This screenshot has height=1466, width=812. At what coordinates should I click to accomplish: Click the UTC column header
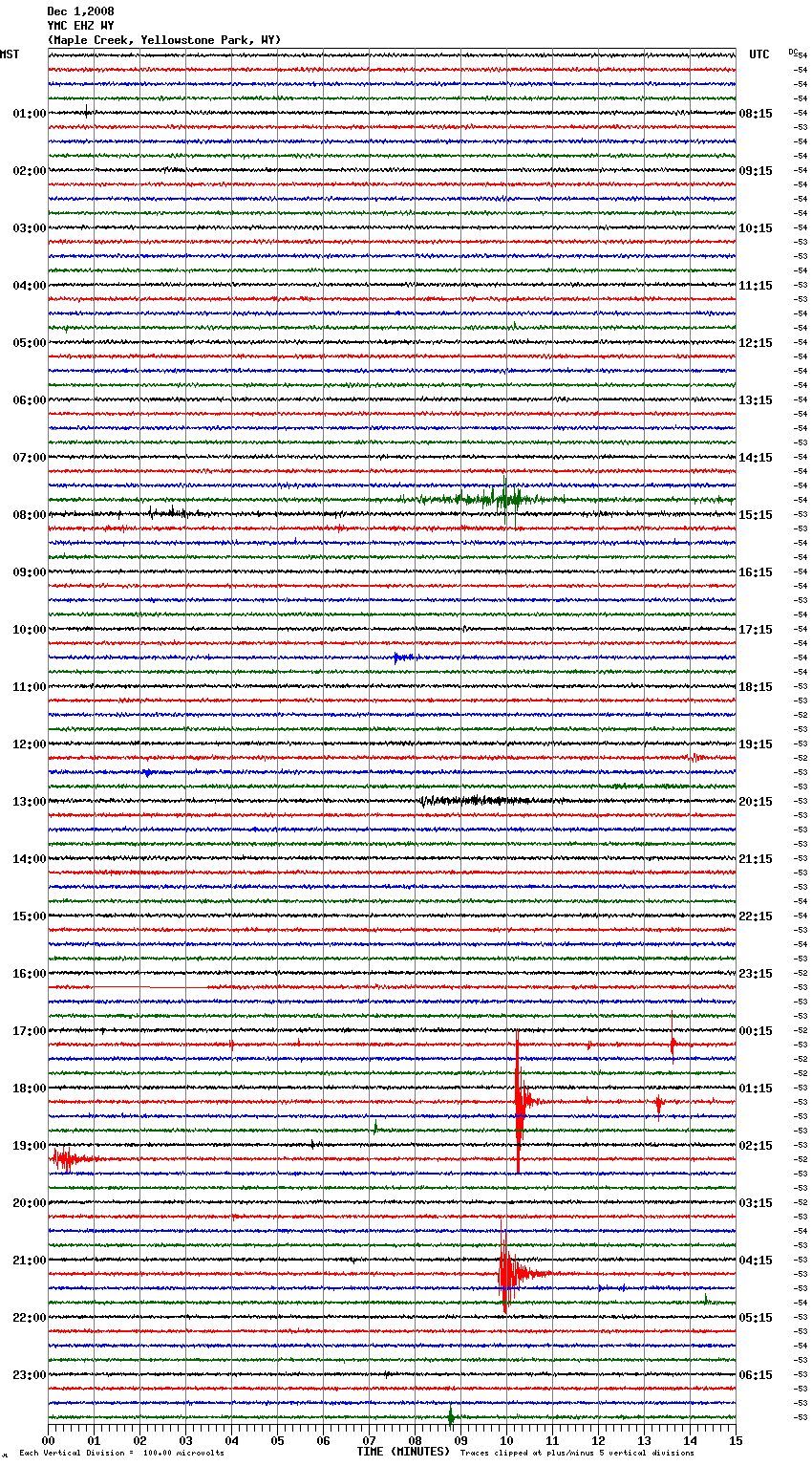click(759, 54)
